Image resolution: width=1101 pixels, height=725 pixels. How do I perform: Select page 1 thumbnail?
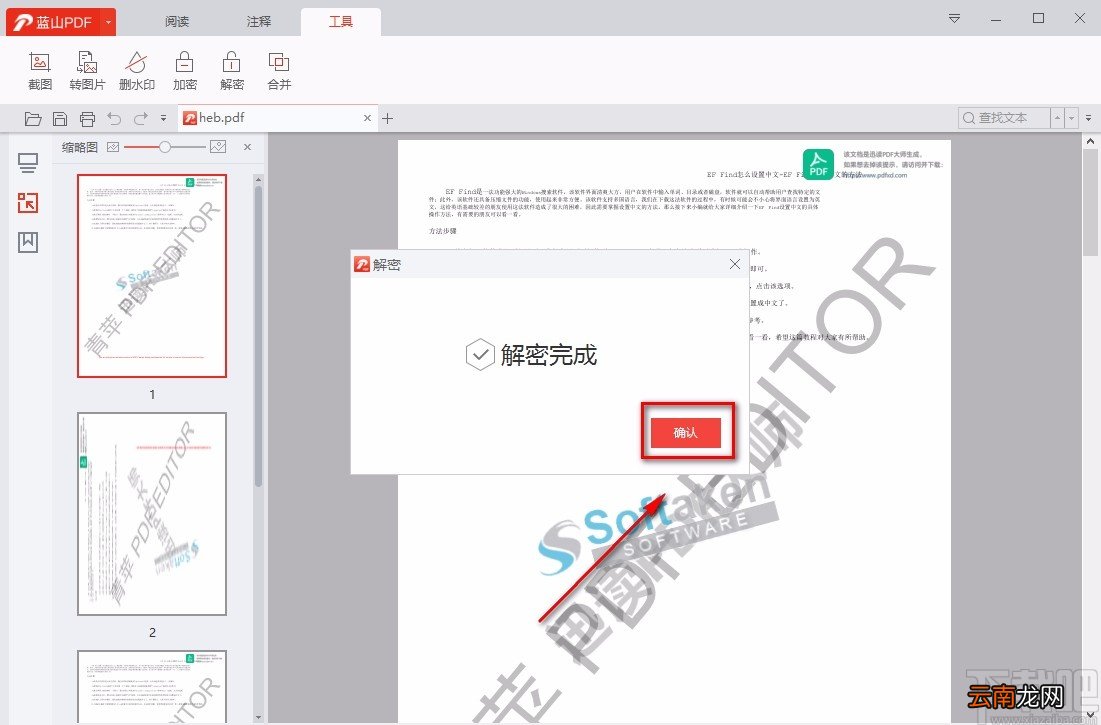pyautogui.click(x=152, y=276)
